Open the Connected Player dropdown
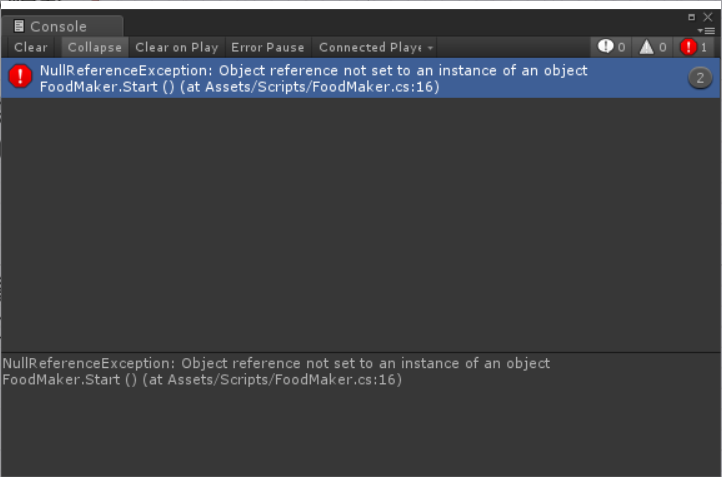Viewport: 722px width, 477px height. pyautogui.click(x=375, y=47)
